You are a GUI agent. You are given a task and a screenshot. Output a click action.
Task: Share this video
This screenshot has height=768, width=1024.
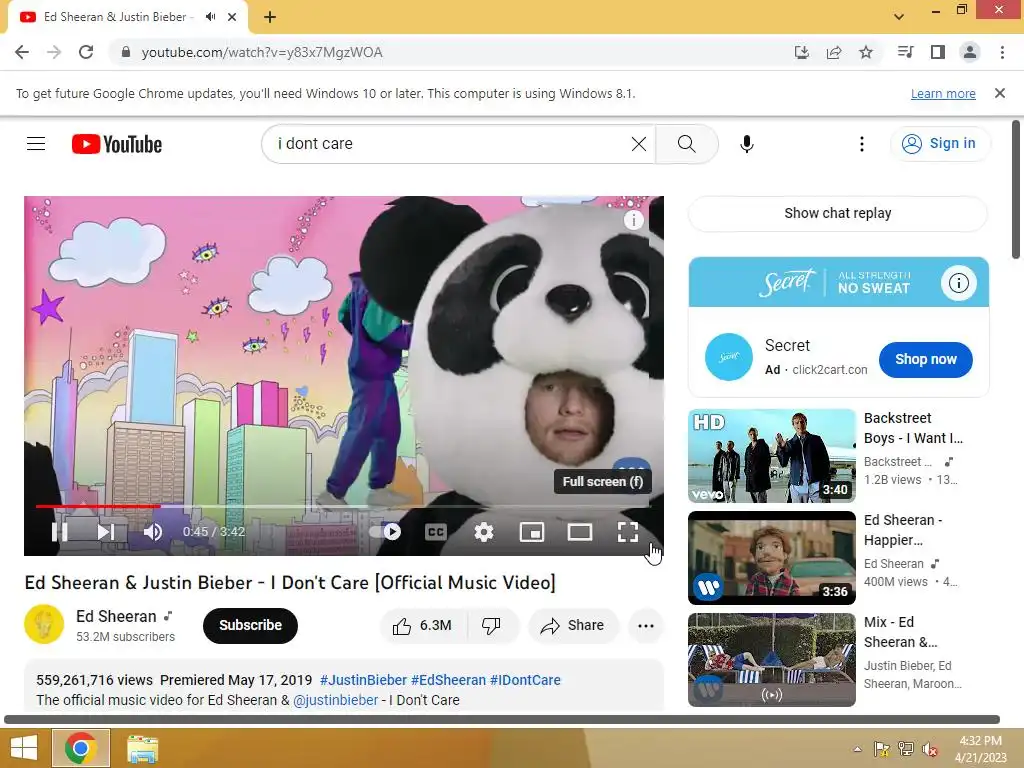(573, 625)
